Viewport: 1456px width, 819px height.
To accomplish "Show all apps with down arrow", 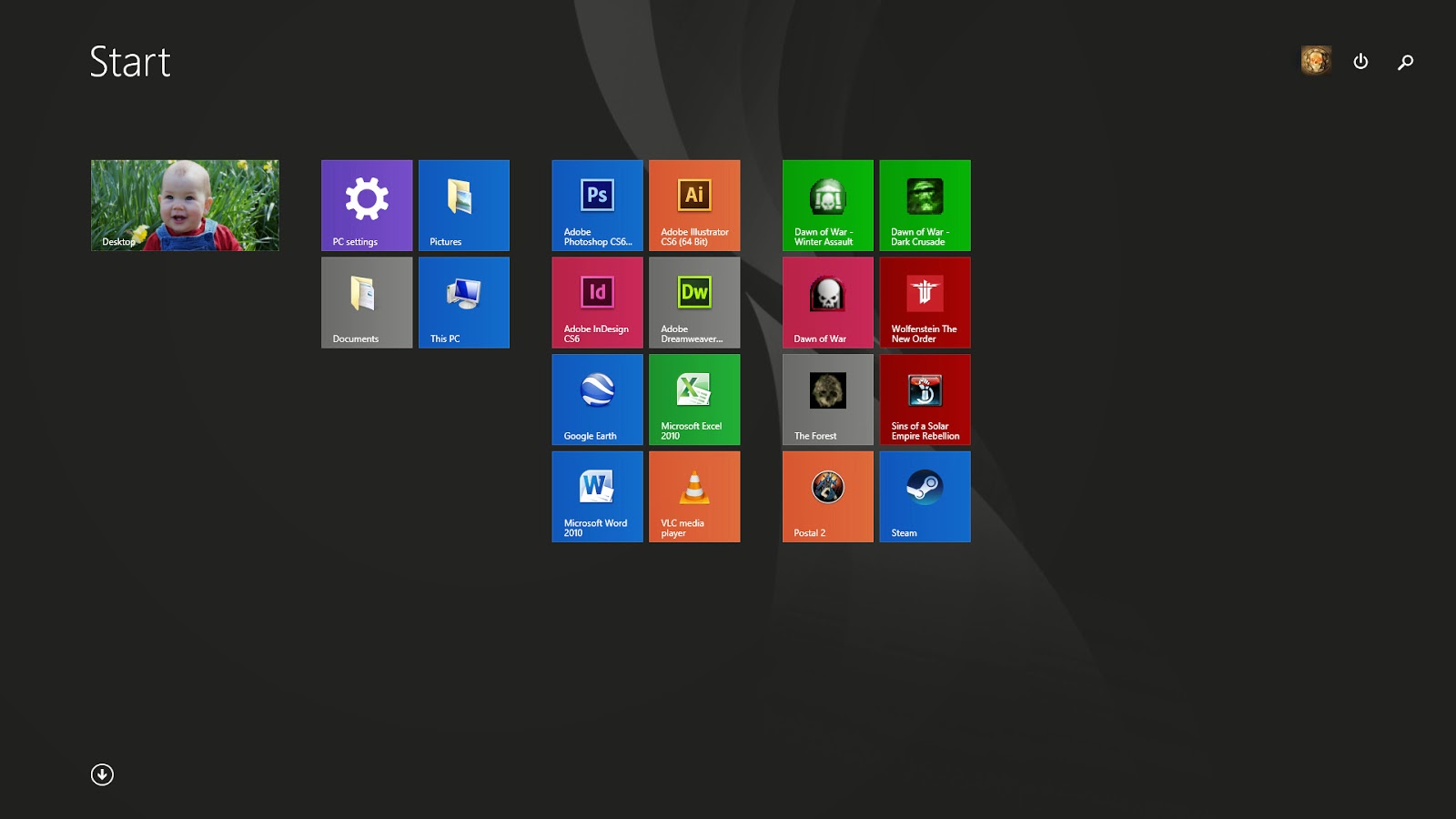I will [x=102, y=774].
